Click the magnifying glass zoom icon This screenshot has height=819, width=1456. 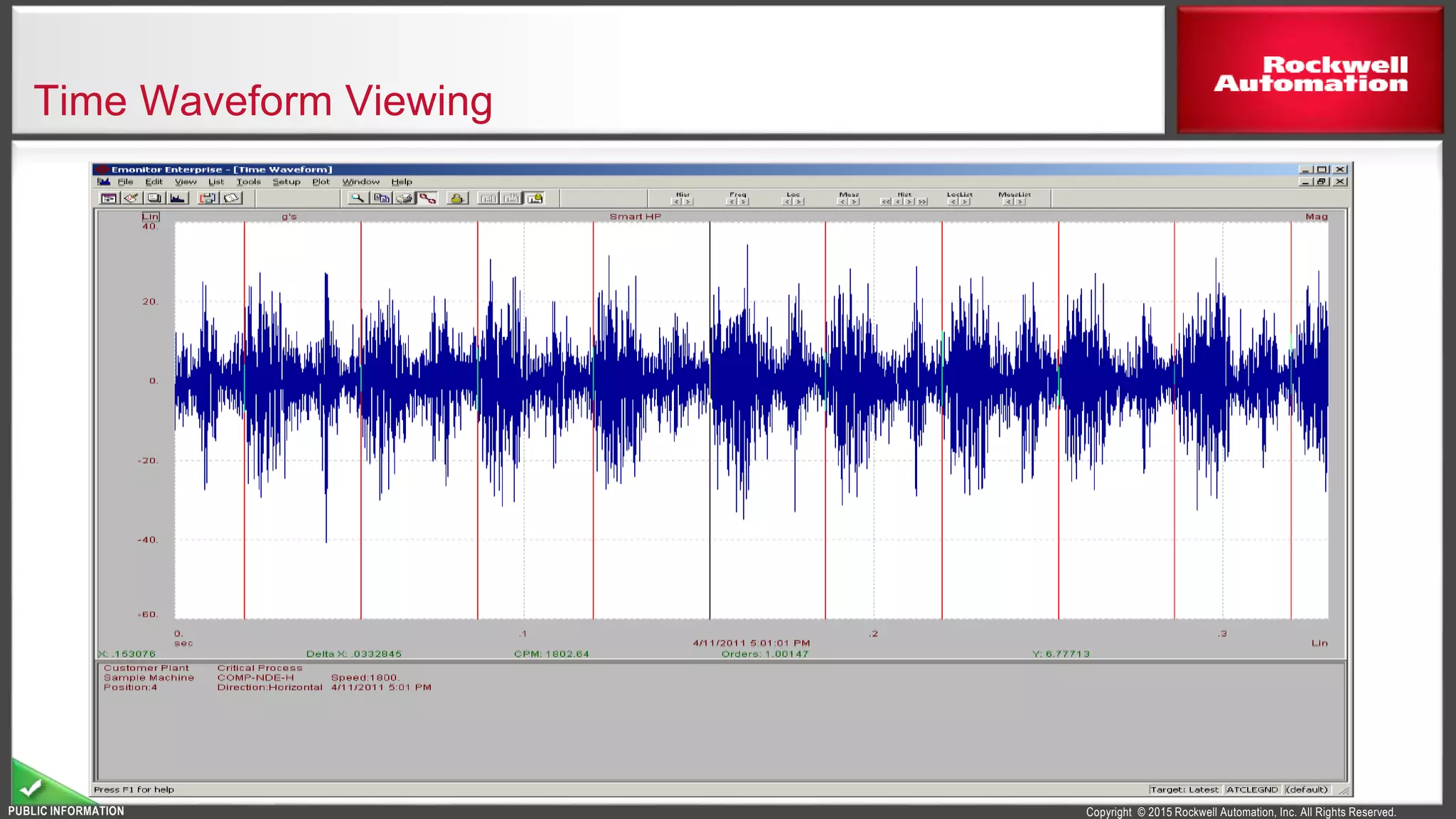(x=358, y=198)
